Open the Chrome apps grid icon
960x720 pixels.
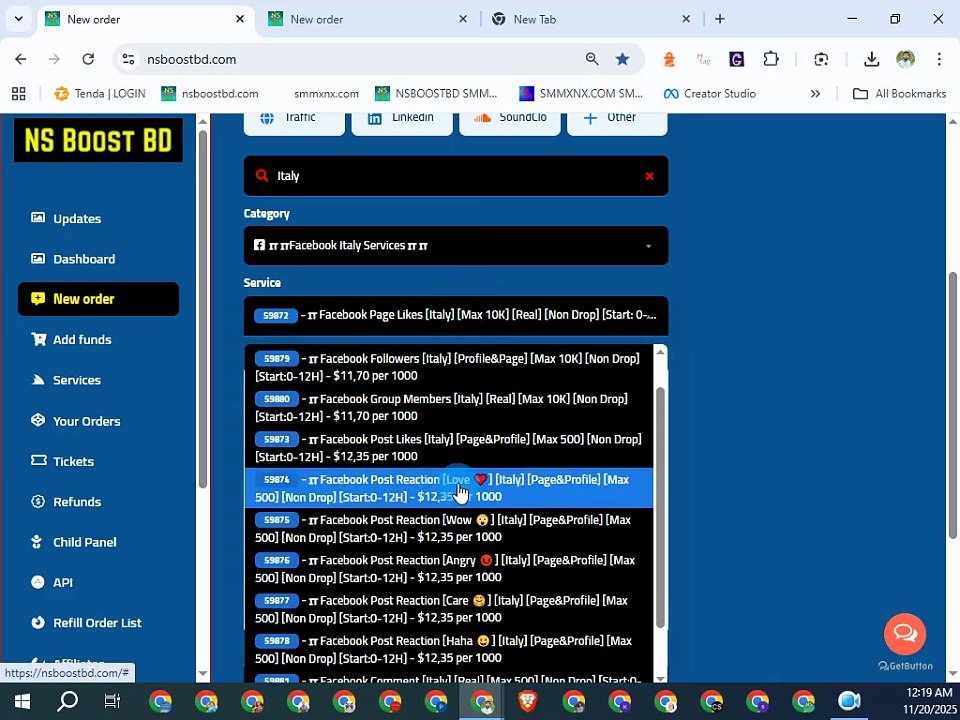(x=18, y=94)
